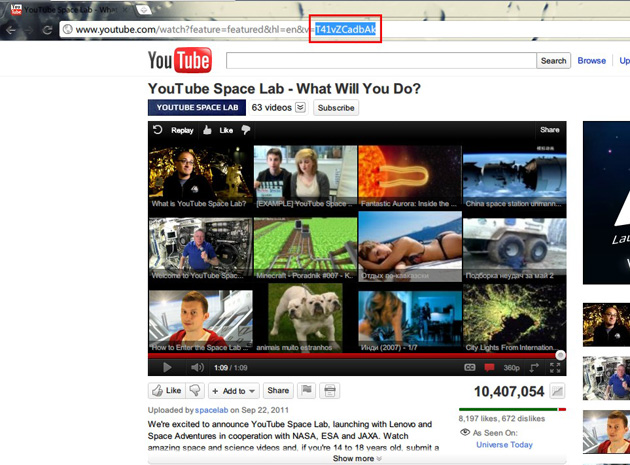Expand the 63 videos dropdown arrow
The image size is (630, 465).
pyautogui.click(x=300, y=108)
